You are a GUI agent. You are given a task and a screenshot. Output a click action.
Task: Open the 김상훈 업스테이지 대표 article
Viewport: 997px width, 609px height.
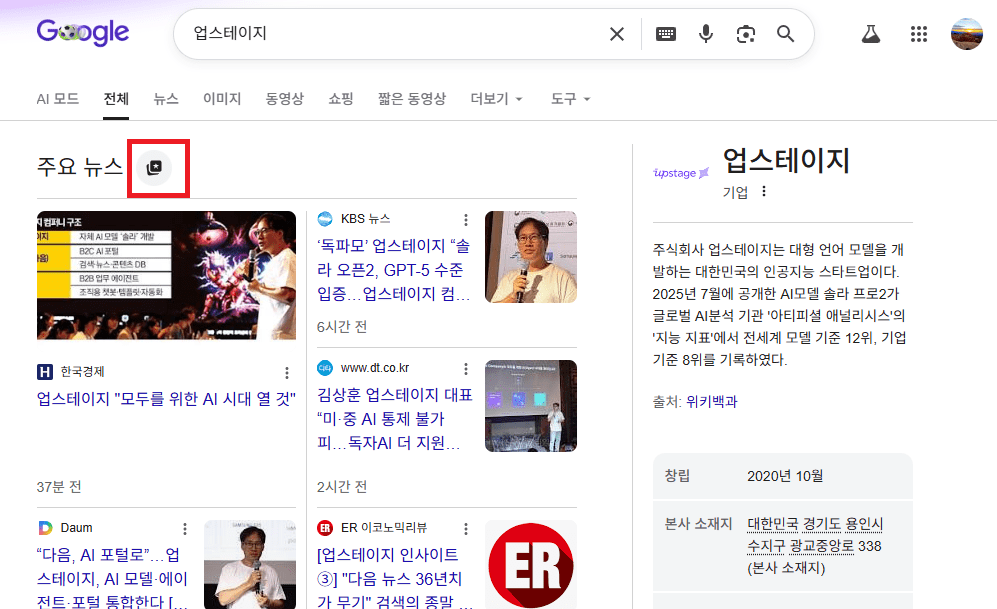[x=394, y=419]
